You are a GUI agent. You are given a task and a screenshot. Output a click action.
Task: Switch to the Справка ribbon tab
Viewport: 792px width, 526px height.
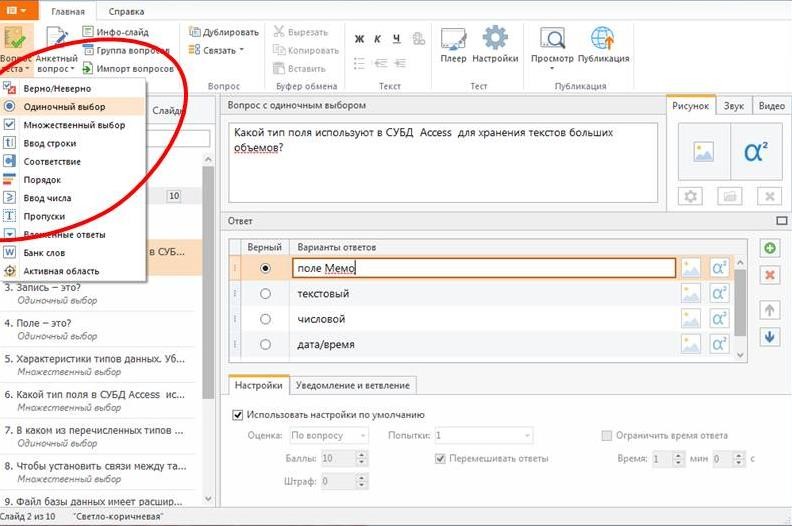tap(126, 11)
